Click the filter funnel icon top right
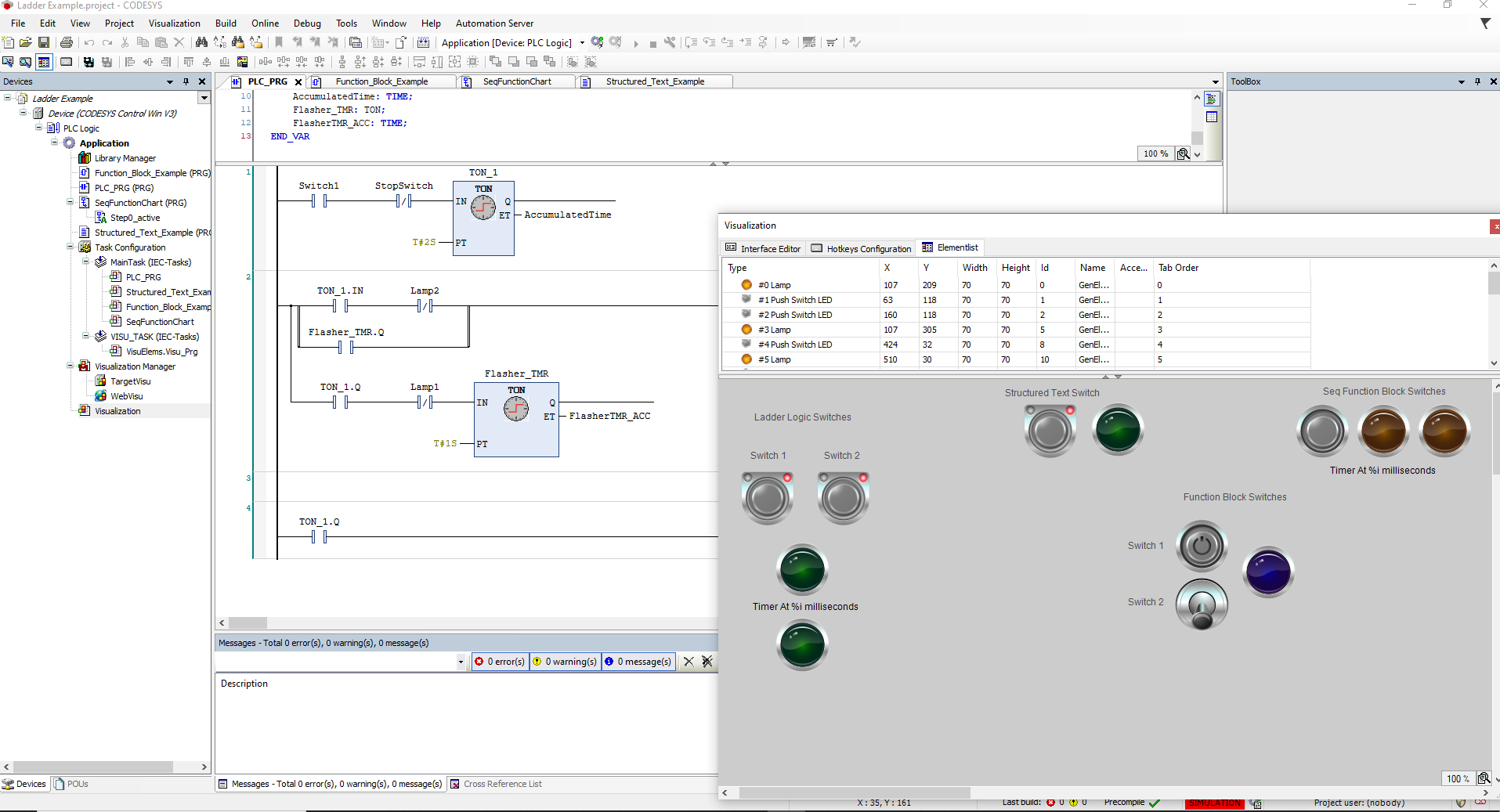Image resolution: width=1500 pixels, height=812 pixels. pos(1485,23)
